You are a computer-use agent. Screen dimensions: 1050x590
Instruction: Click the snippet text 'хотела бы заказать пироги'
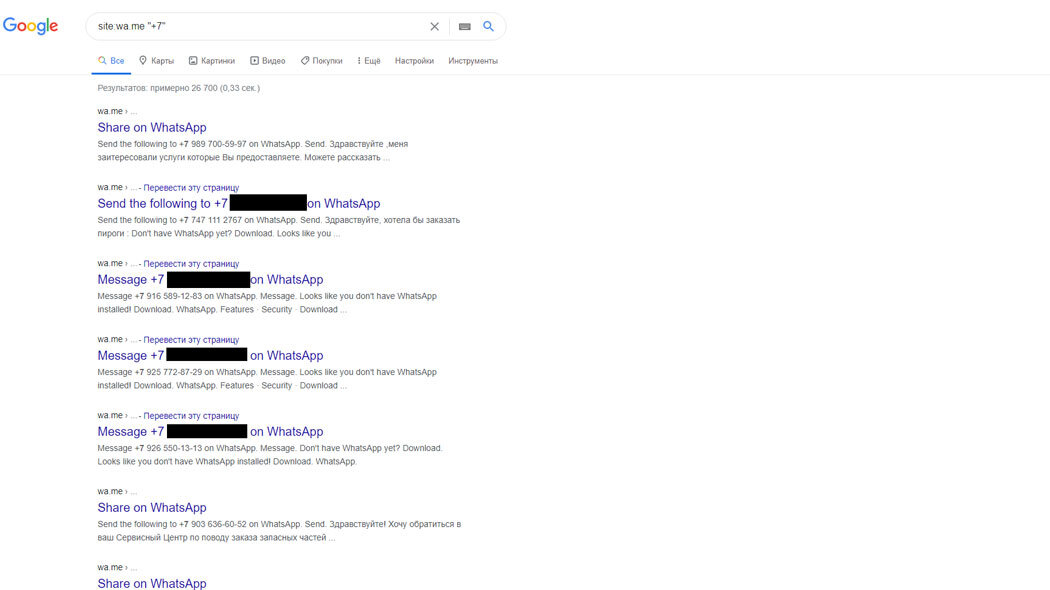[x=279, y=226]
